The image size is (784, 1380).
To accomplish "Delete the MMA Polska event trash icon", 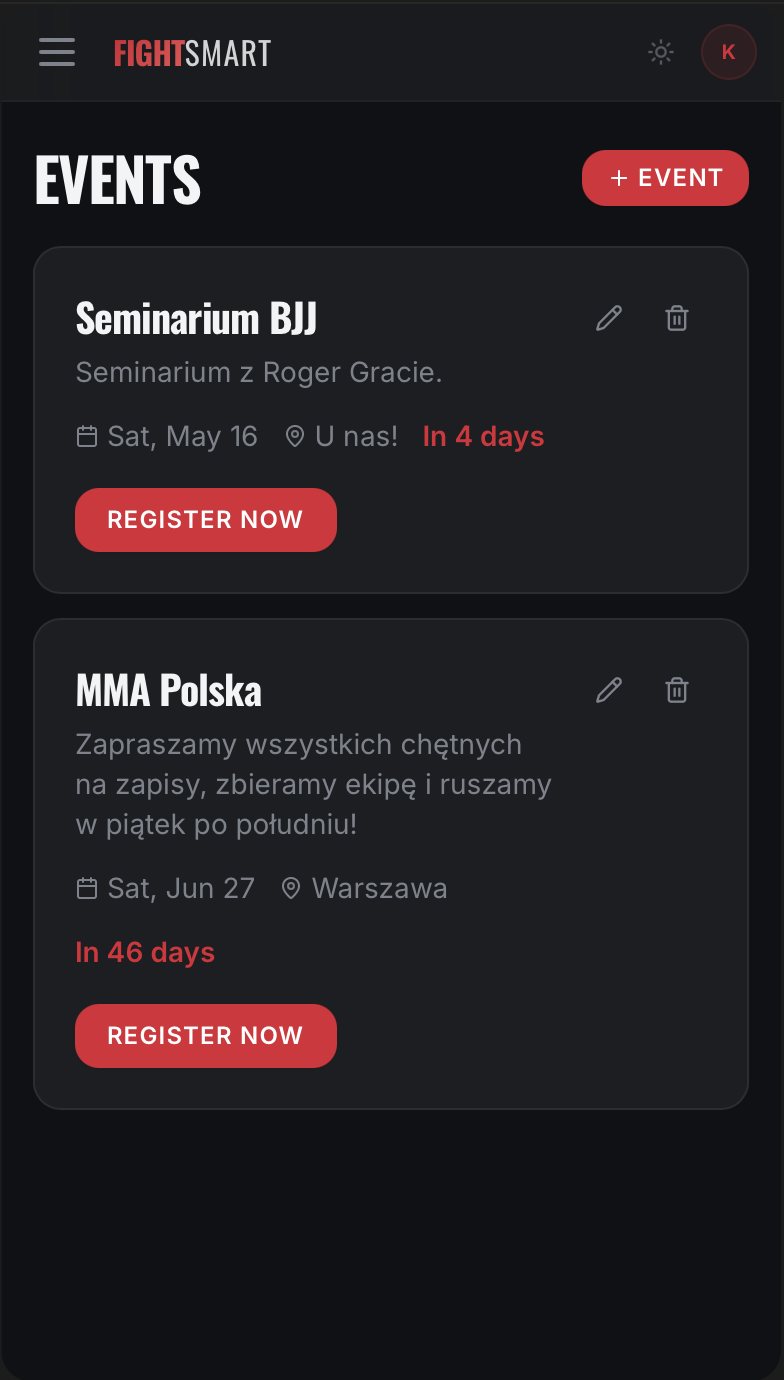I will (x=677, y=690).
